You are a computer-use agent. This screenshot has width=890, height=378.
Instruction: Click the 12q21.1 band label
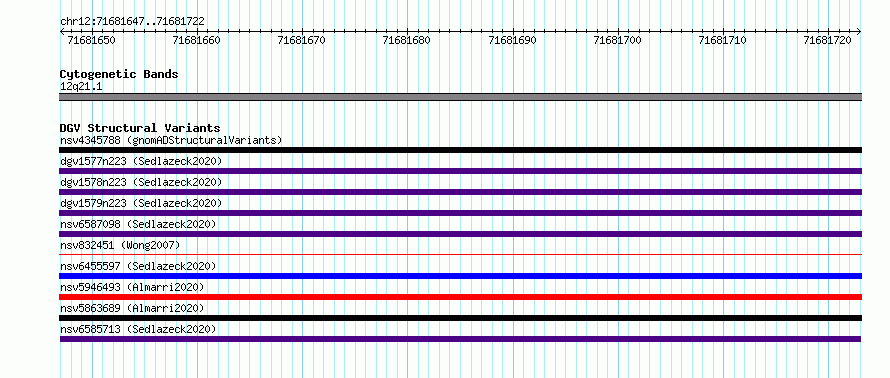(x=81, y=87)
